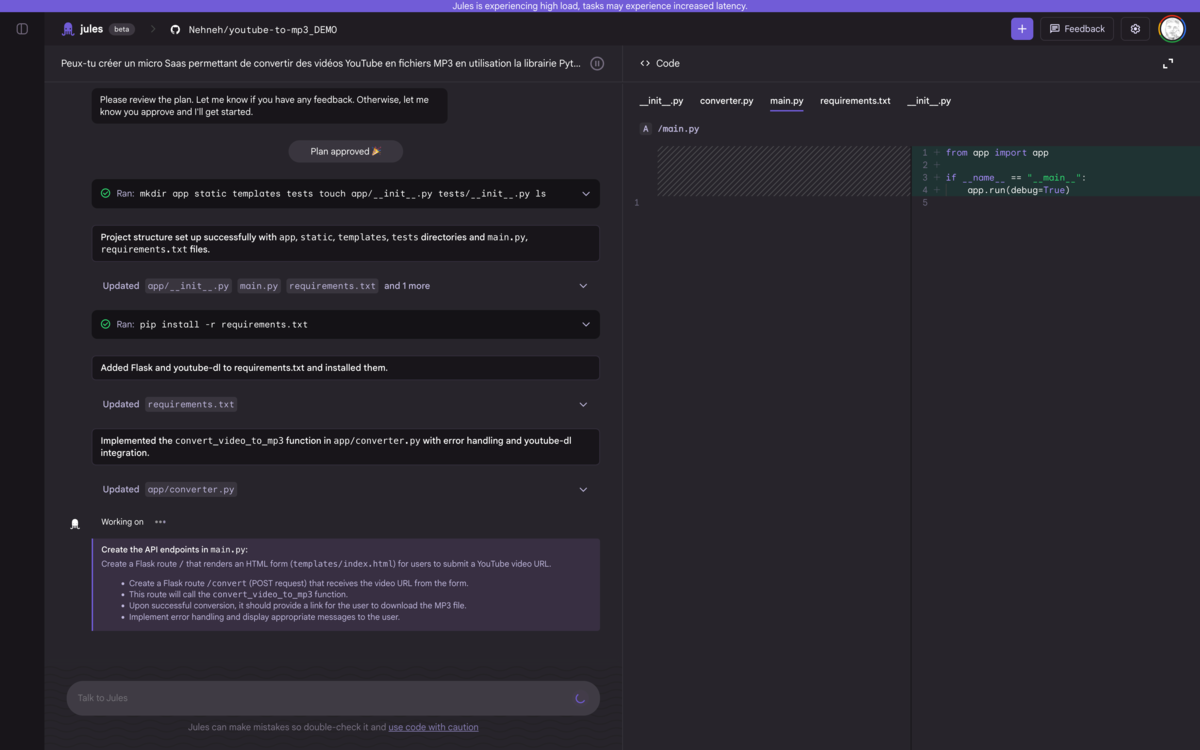1200x750 pixels.
Task: Click the jules wordmark in the header
Action: (x=91, y=29)
